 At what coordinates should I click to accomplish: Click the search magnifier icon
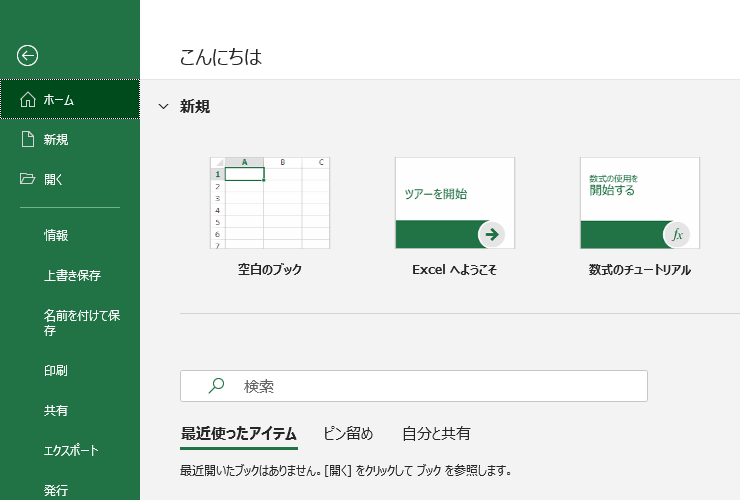(x=216, y=386)
